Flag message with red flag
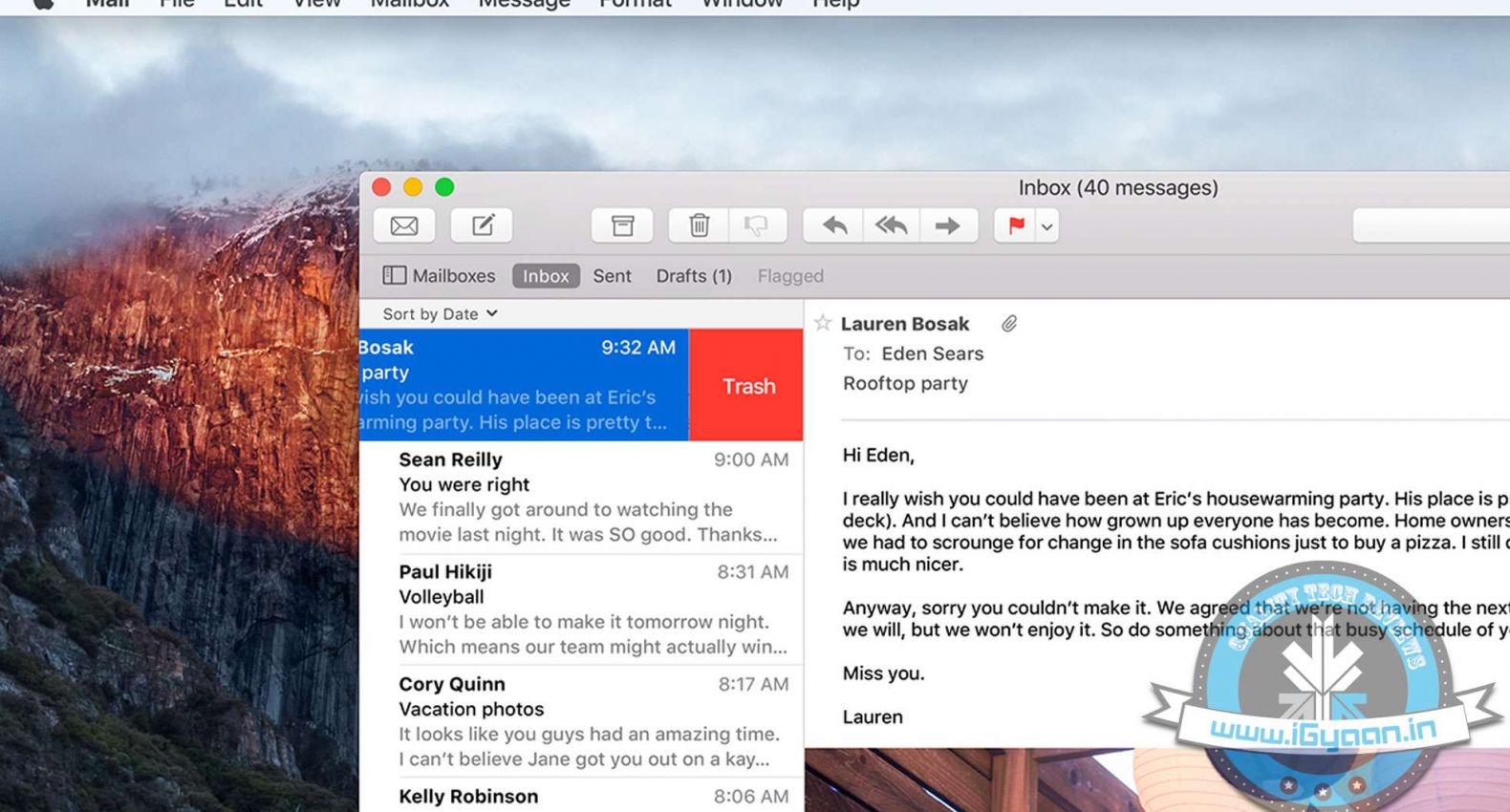The height and width of the screenshot is (812, 1510). (x=1016, y=226)
